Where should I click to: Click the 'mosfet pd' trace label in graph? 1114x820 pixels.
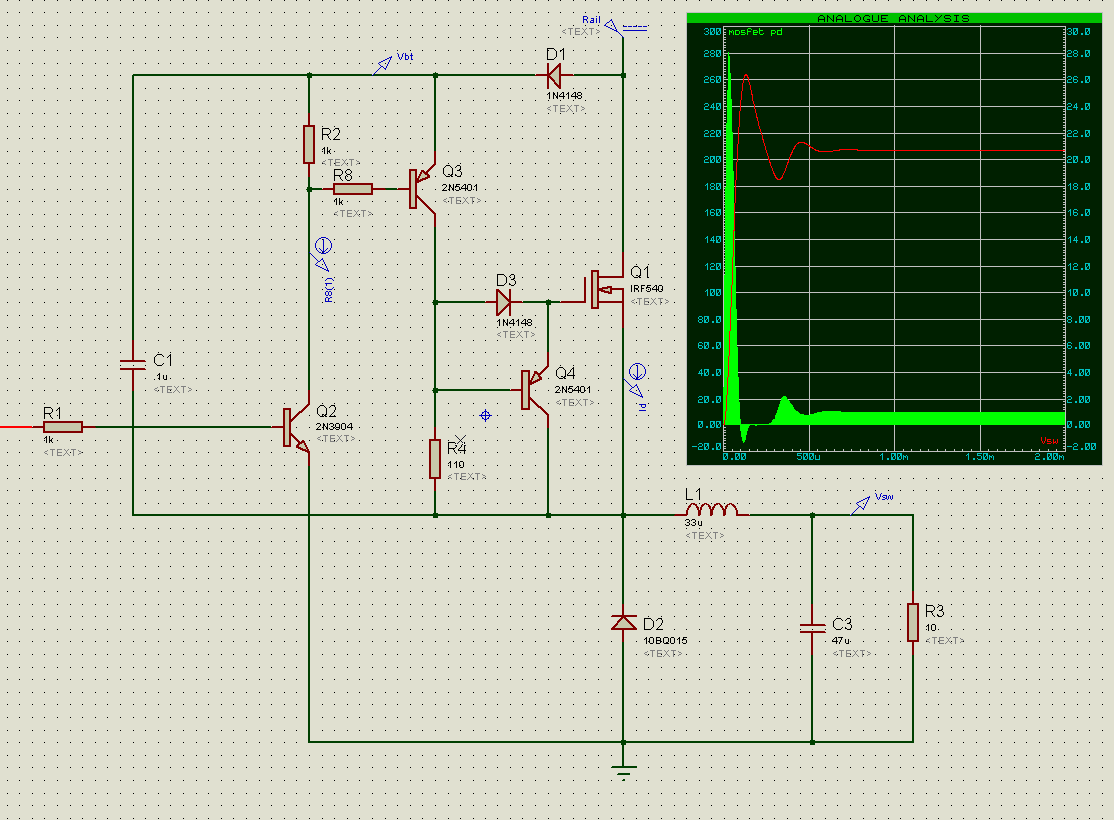pyautogui.click(x=755, y=32)
